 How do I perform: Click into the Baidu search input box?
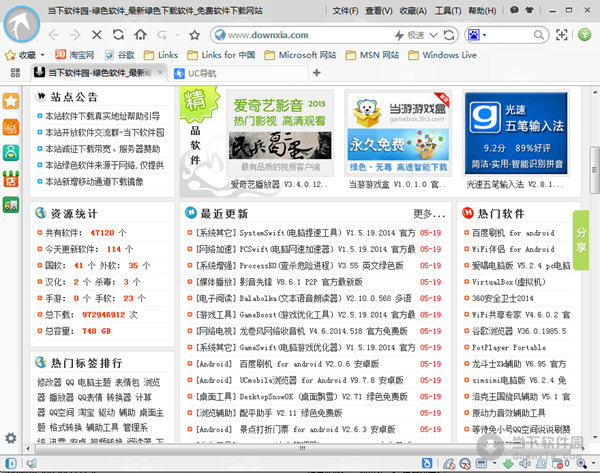[510, 35]
